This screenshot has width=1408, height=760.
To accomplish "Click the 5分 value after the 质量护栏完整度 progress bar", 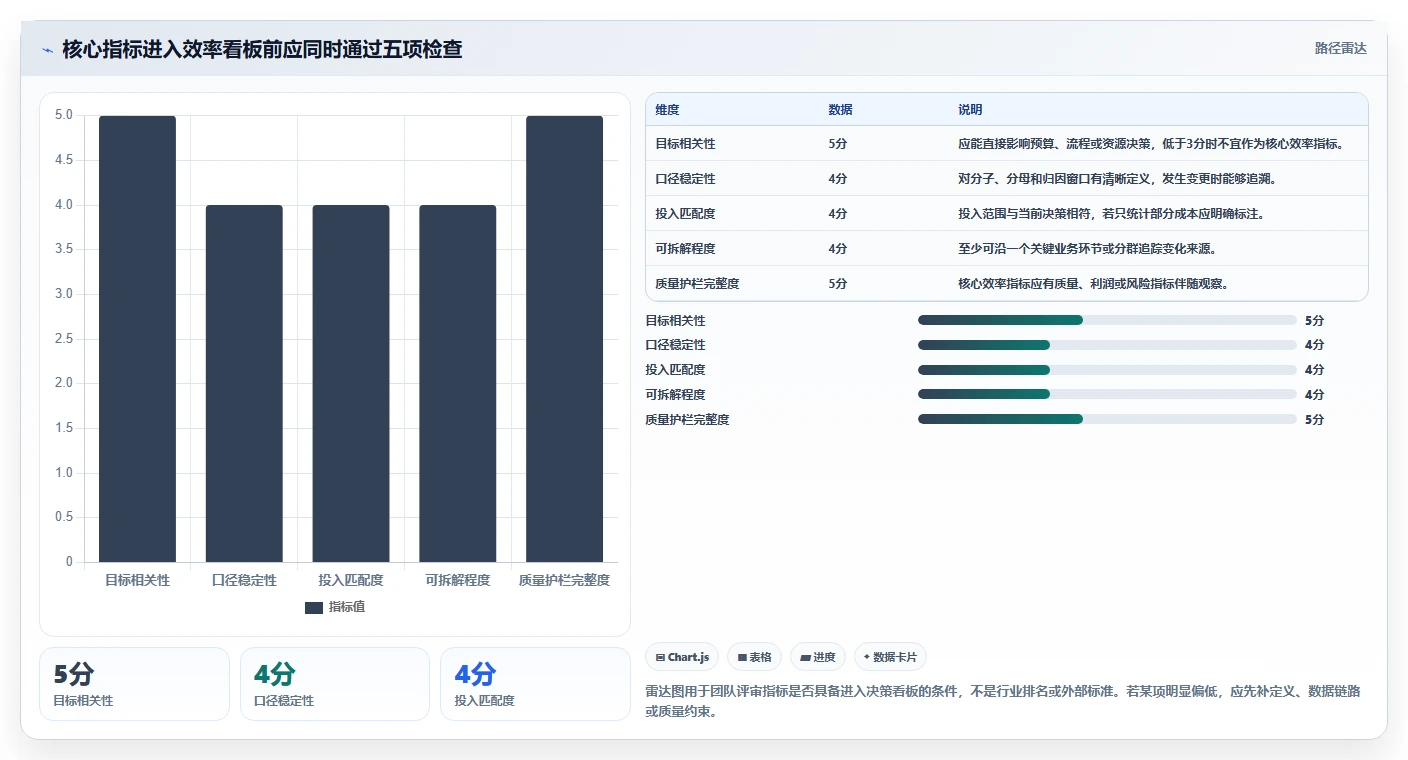I will tap(1314, 420).
